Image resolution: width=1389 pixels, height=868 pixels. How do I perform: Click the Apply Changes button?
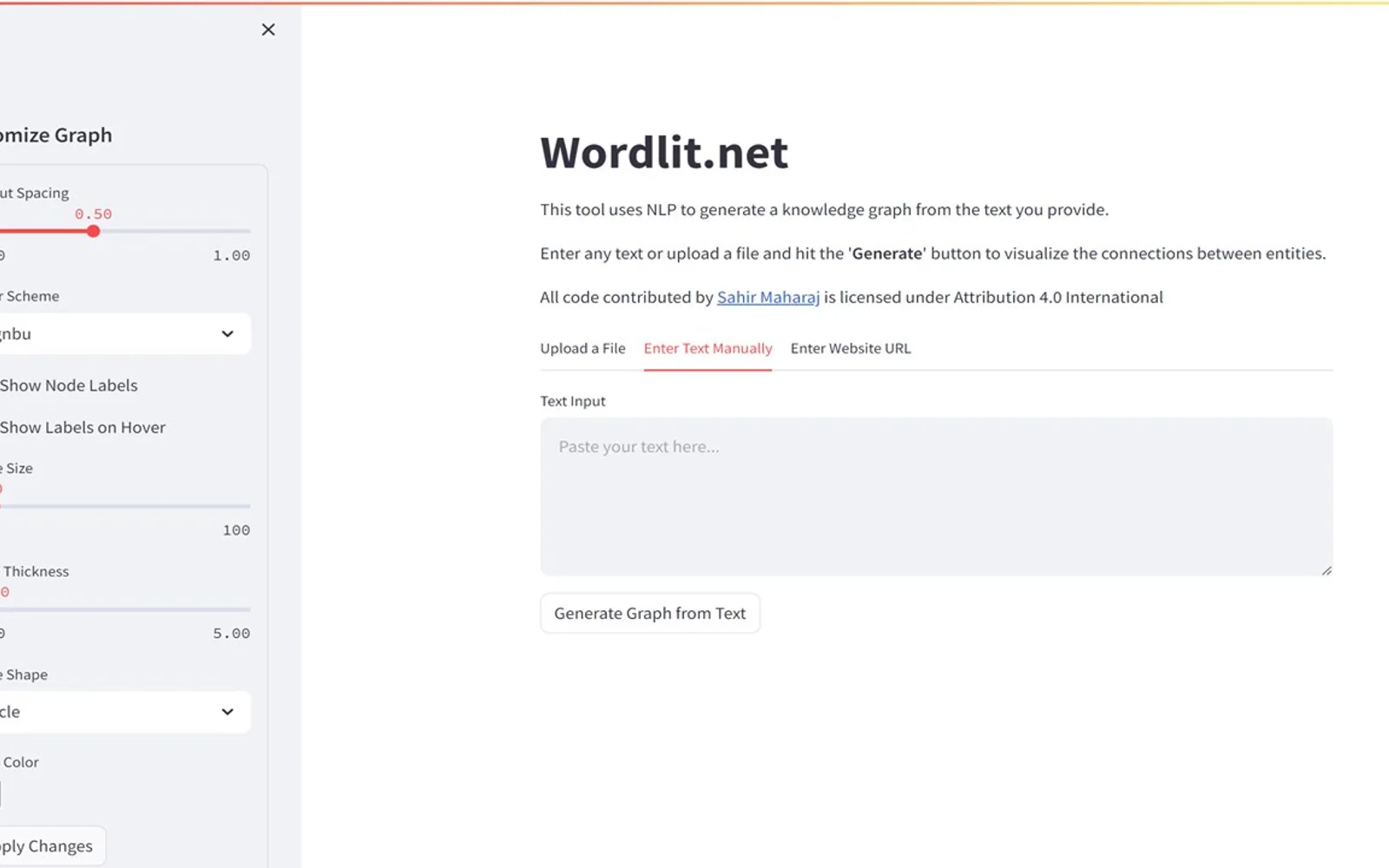click(x=51, y=845)
